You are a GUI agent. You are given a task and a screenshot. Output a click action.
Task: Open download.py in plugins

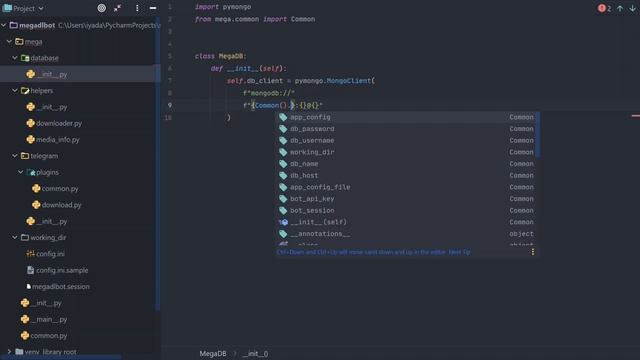click(61, 205)
